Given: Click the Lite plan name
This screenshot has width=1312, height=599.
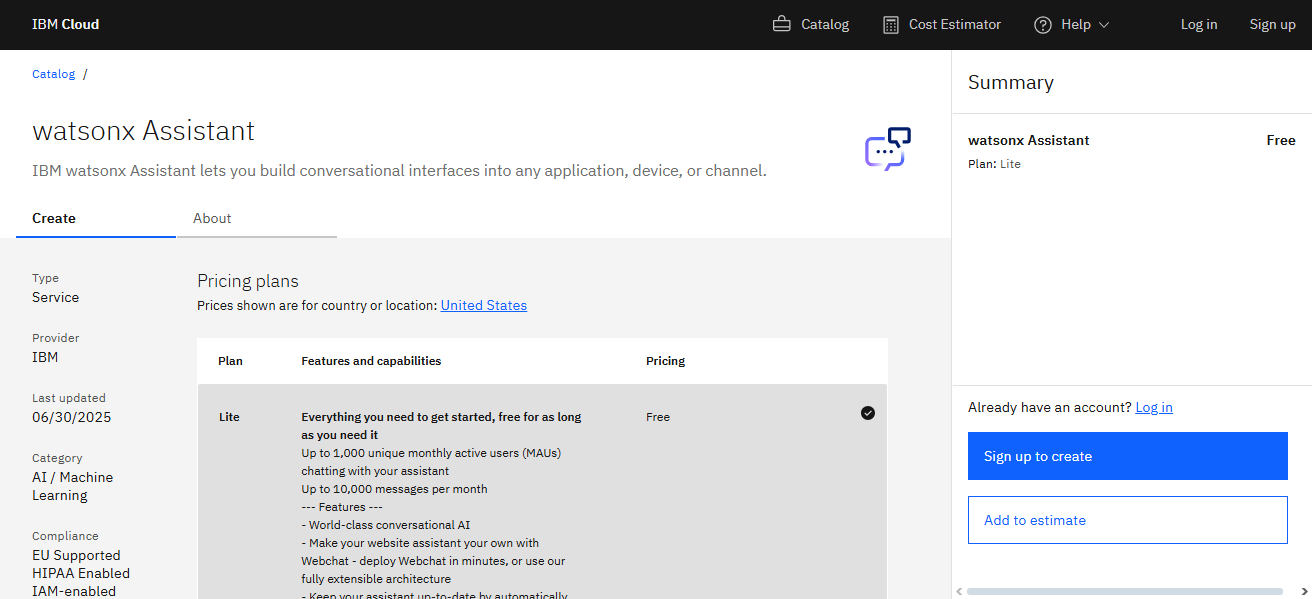Looking at the screenshot, I should (229, 417).
